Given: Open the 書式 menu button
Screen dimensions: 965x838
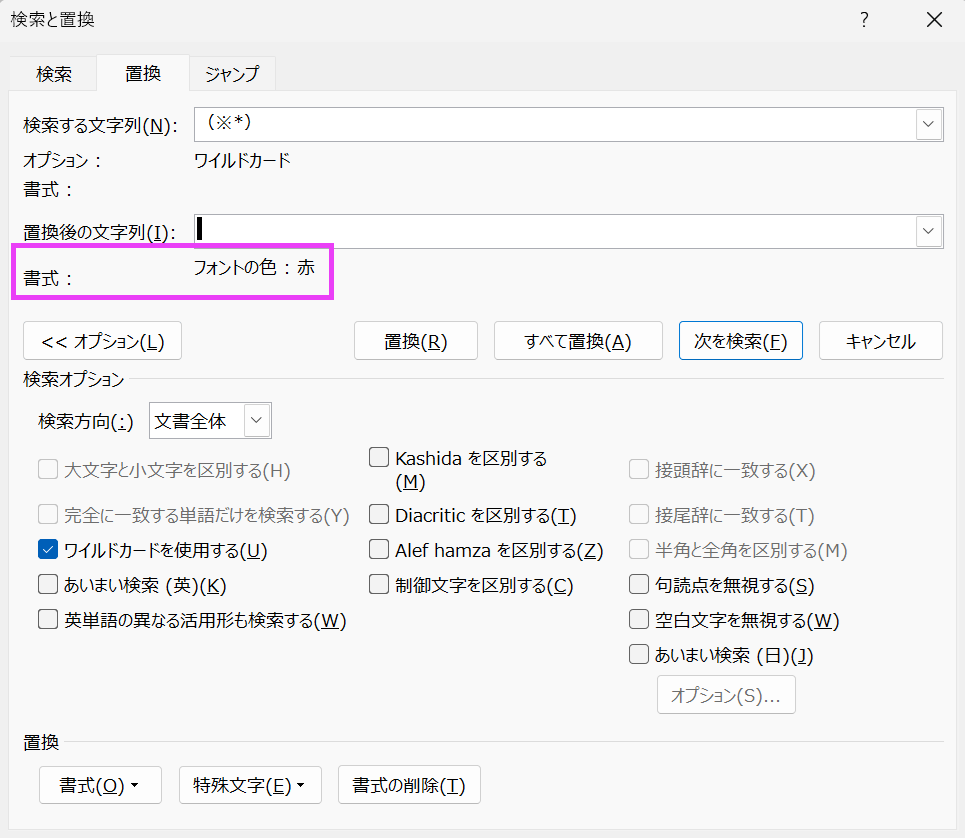Looking at the screenshot, I should click(x=100, y=786).
